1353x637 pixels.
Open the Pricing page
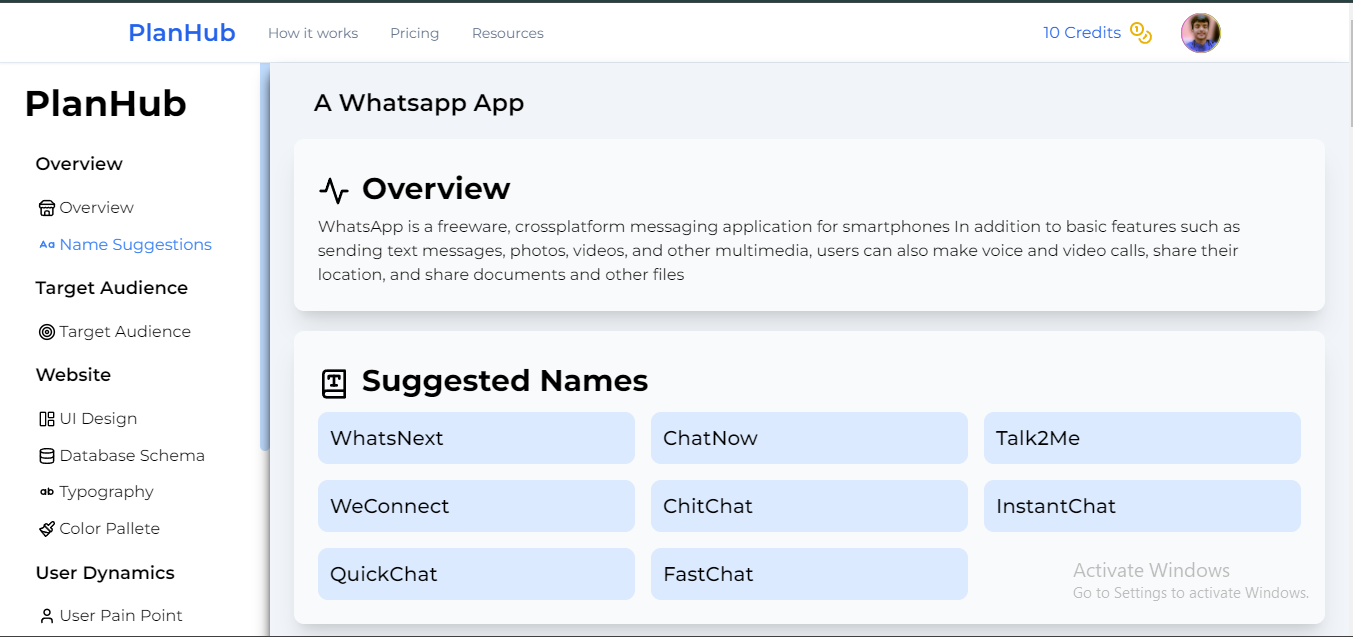[x=415, y=33]
